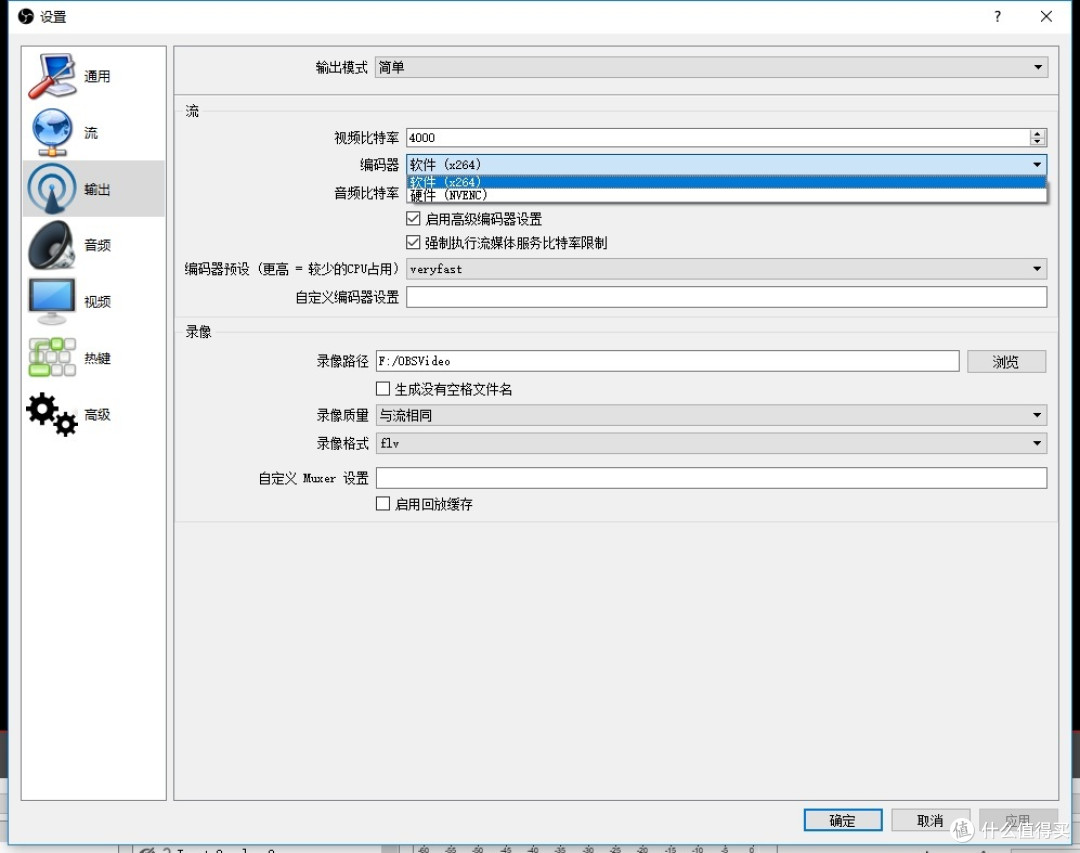1080x853 pixels.
Task: Open the 录像格式 flv dropdown
Action: (712, 443)
